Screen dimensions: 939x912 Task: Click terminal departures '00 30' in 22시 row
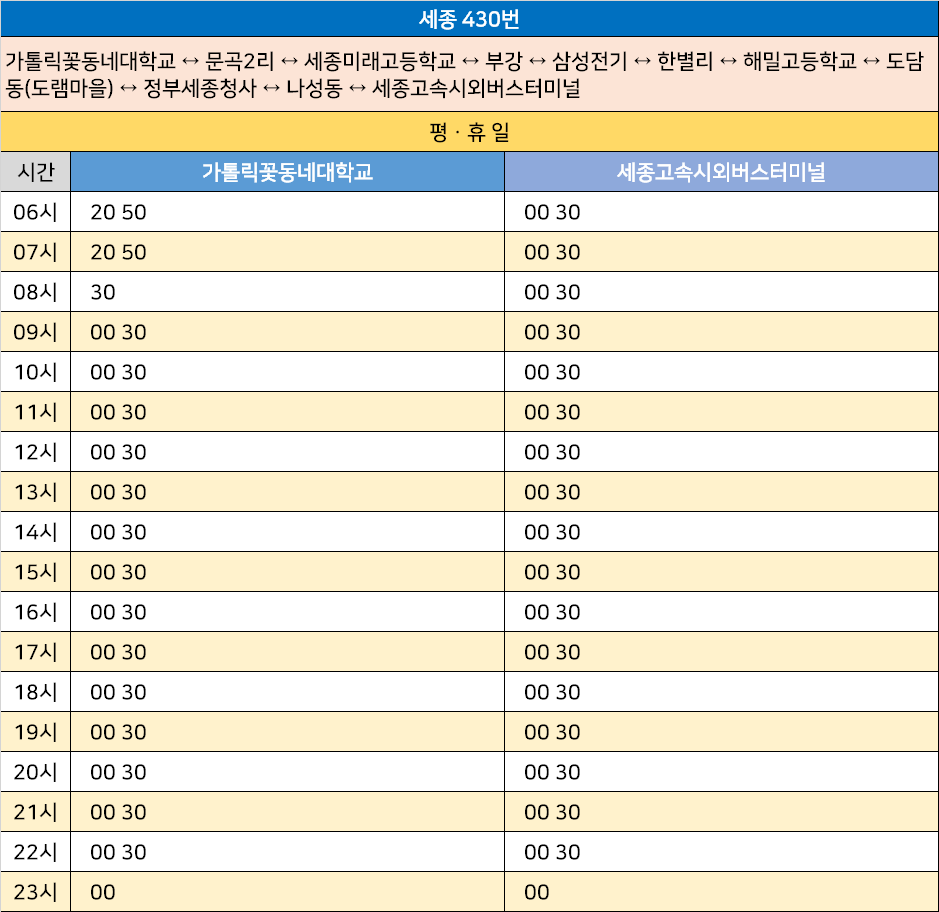click(552, 852)
